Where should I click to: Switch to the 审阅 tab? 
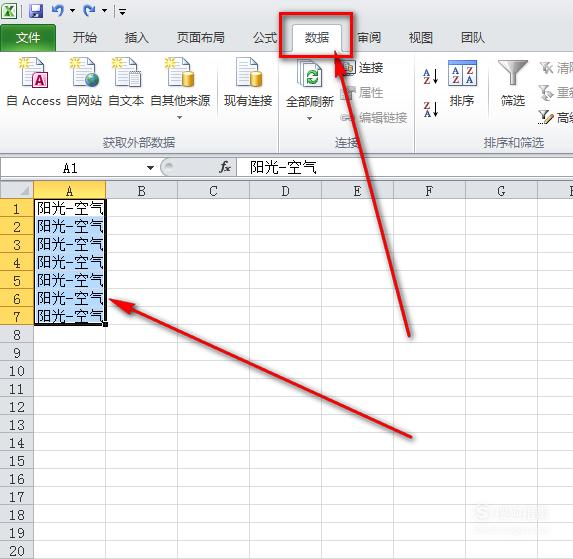[x=369, y=38]
